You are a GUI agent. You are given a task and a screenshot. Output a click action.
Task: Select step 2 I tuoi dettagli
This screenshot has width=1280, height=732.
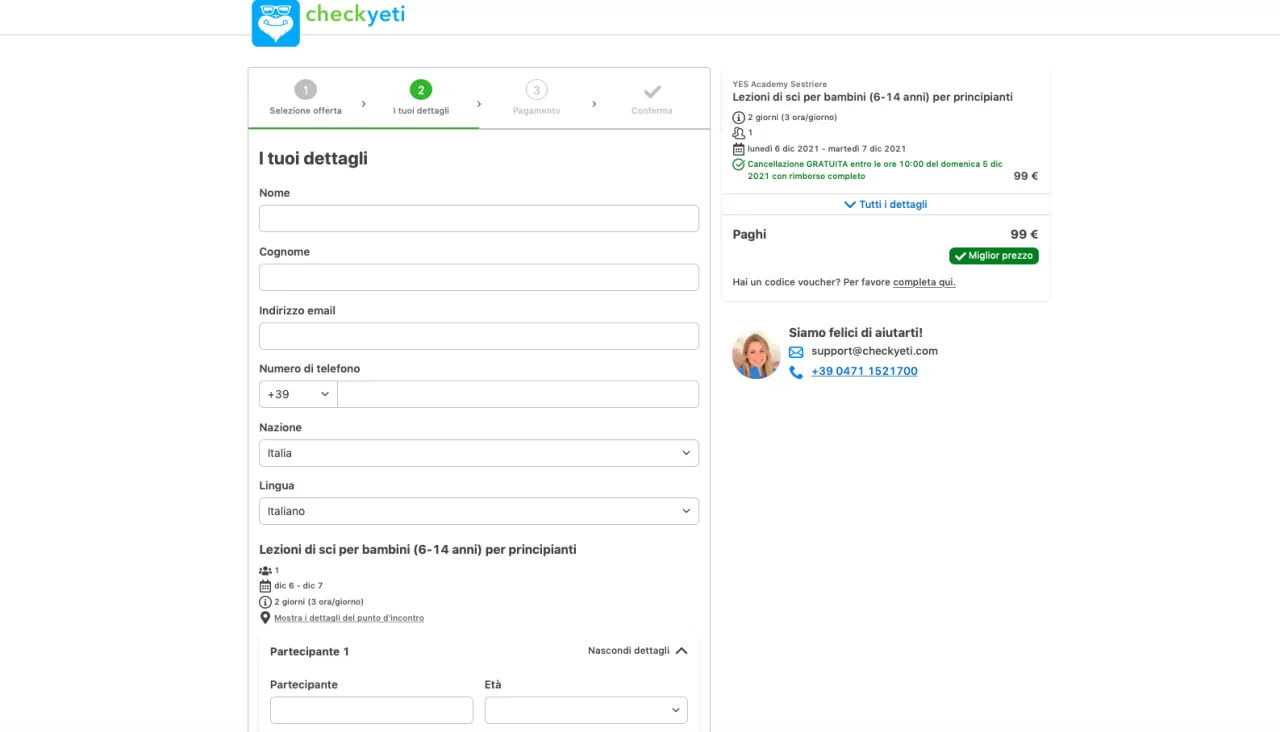coord(421,99)
